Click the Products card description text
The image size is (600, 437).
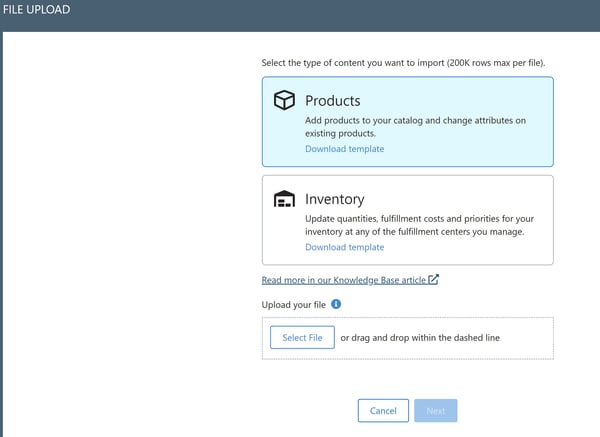click(x=415, y=126)
